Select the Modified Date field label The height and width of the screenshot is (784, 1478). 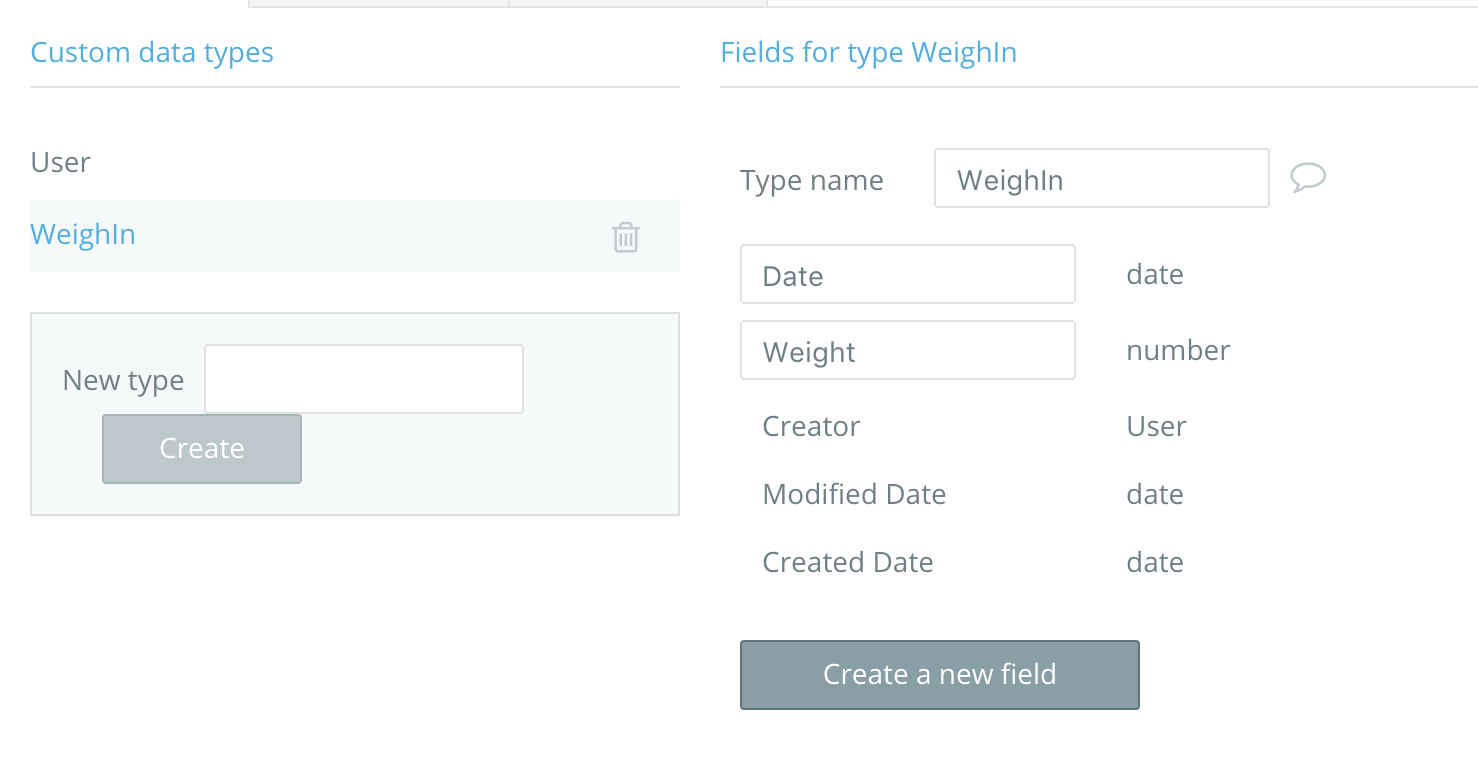point(854,495)
